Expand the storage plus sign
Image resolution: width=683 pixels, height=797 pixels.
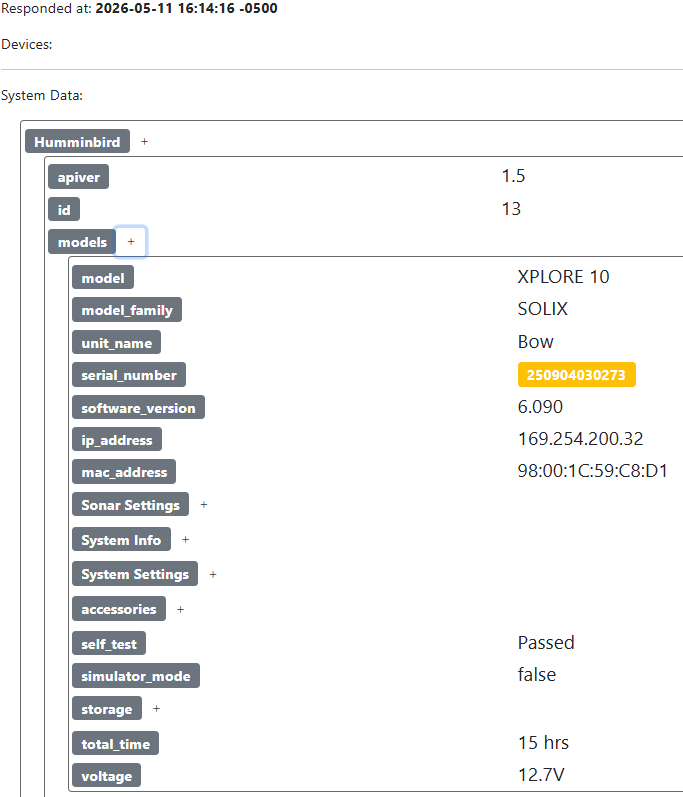click(x=157, y=709)
